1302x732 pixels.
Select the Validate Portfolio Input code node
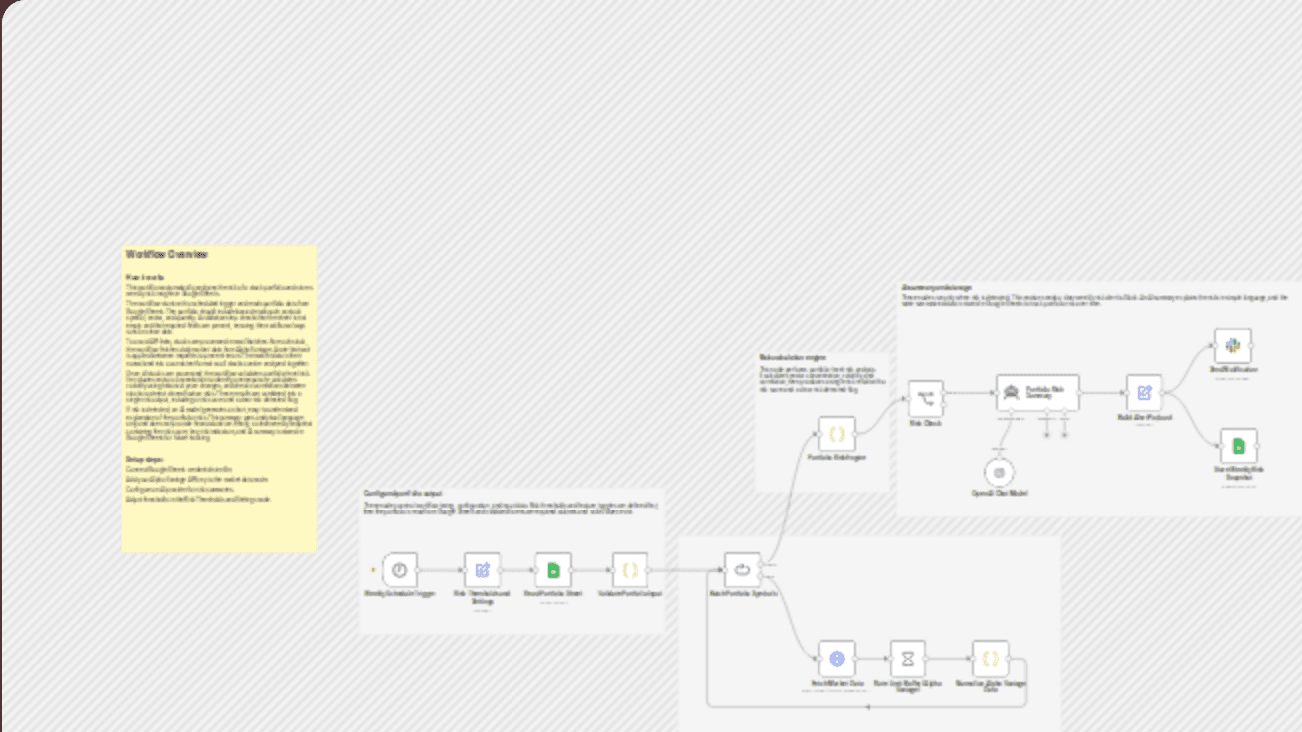coord(630,570)
